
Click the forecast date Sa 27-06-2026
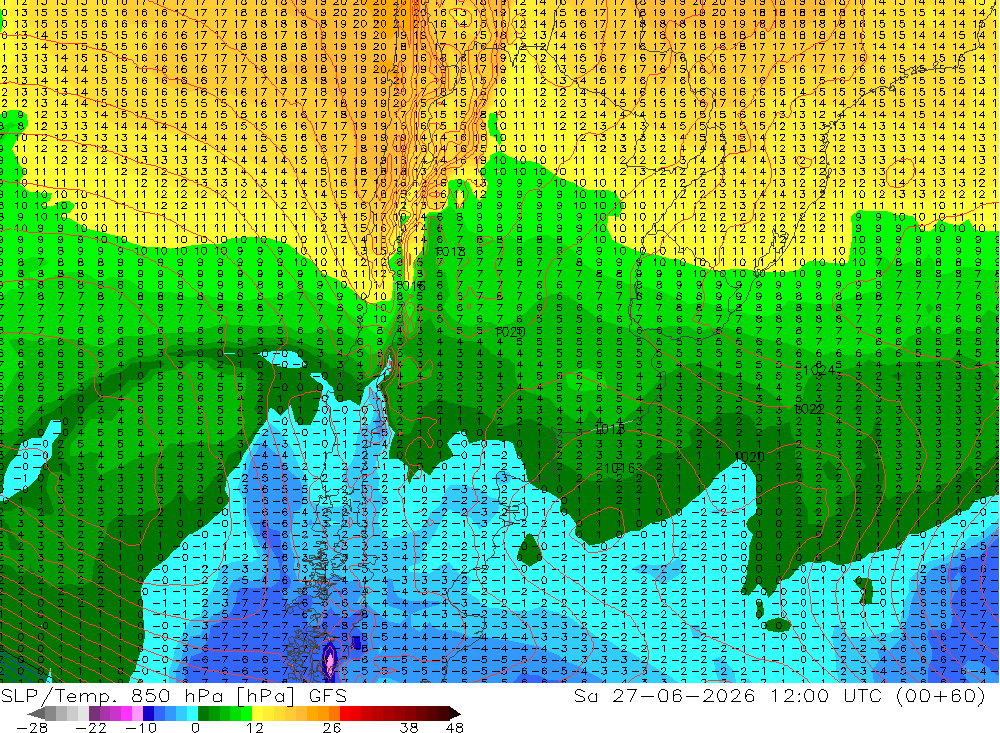[x=665, y=695]
